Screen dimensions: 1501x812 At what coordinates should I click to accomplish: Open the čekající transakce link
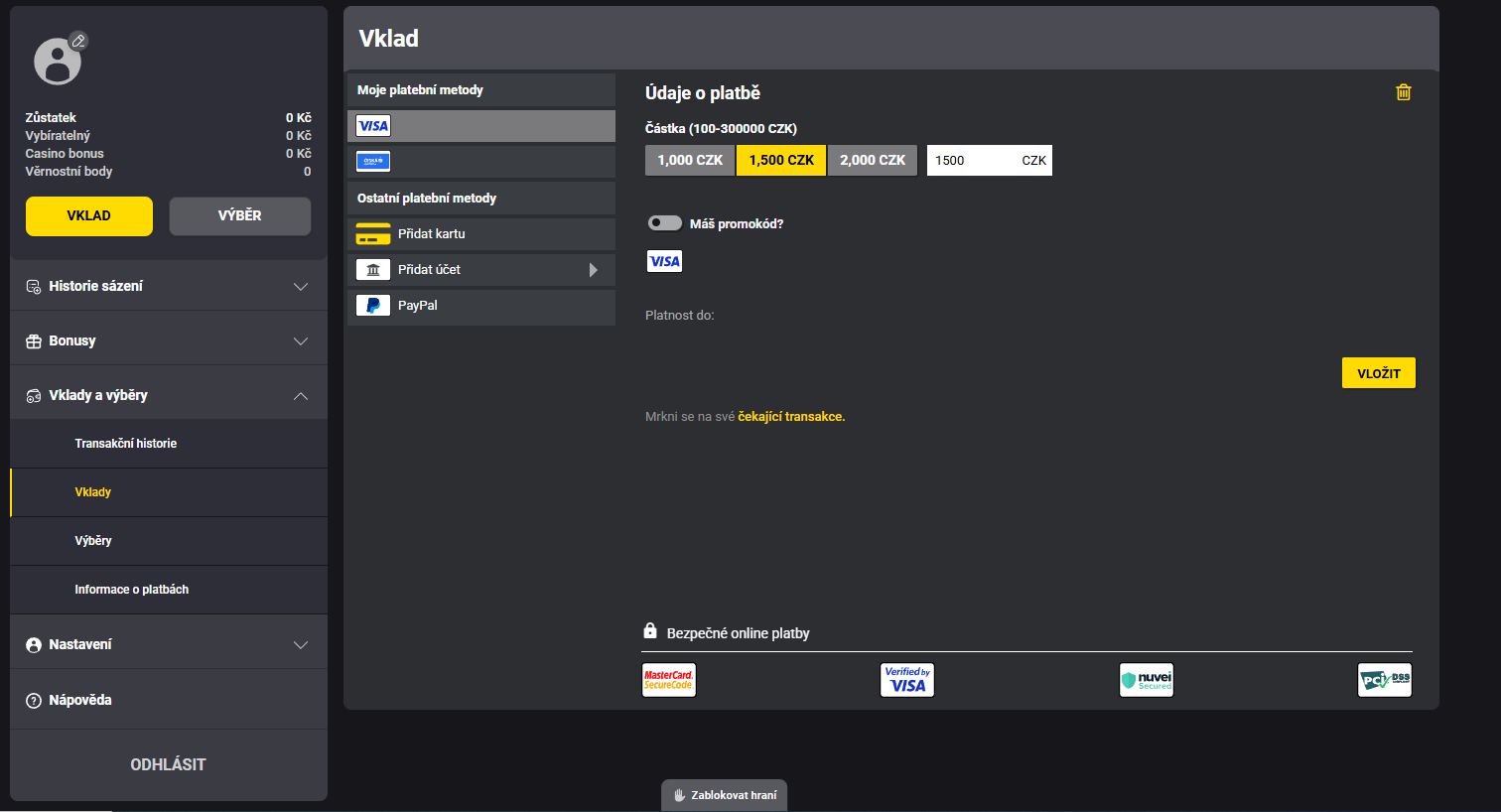791,417
